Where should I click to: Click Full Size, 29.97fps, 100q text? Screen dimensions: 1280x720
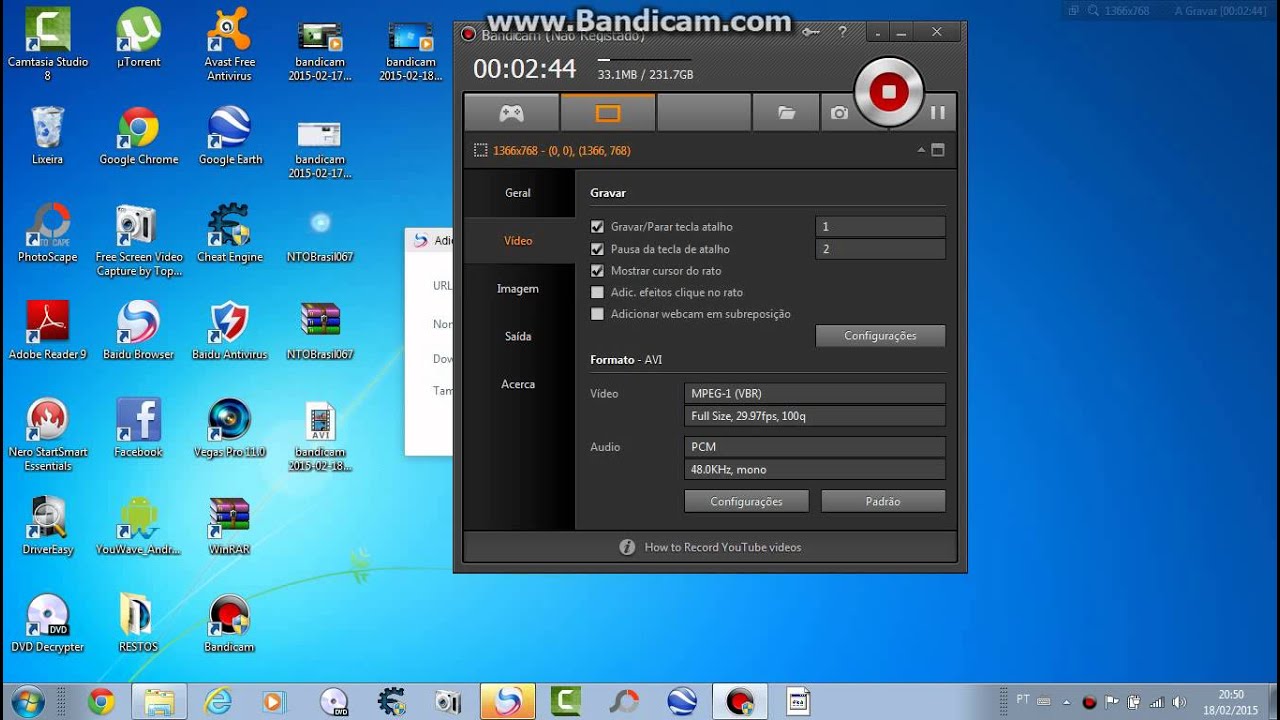click(x=748, y=416)
